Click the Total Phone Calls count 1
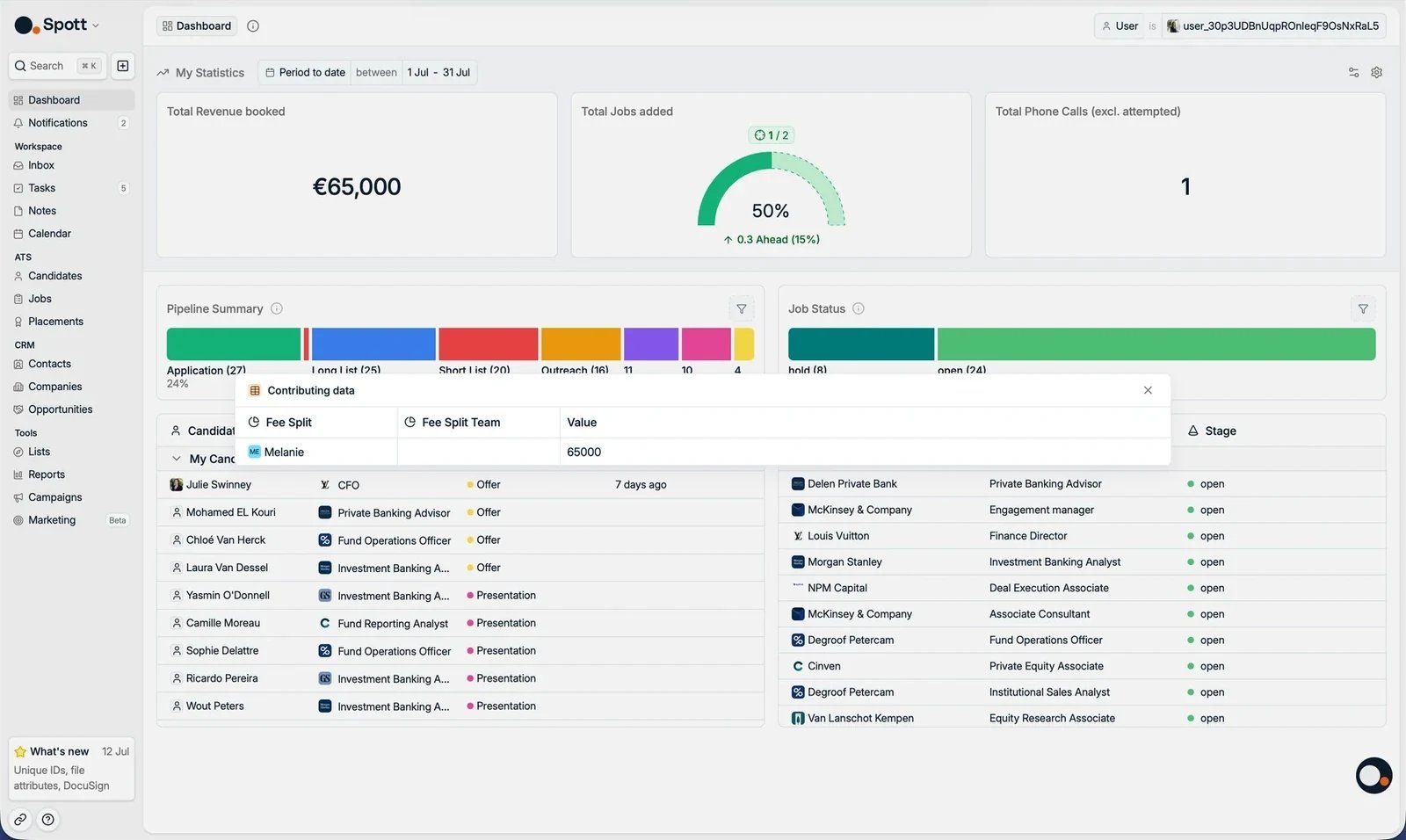This screenshot has width=1406, height=840. coord(1185,187)
